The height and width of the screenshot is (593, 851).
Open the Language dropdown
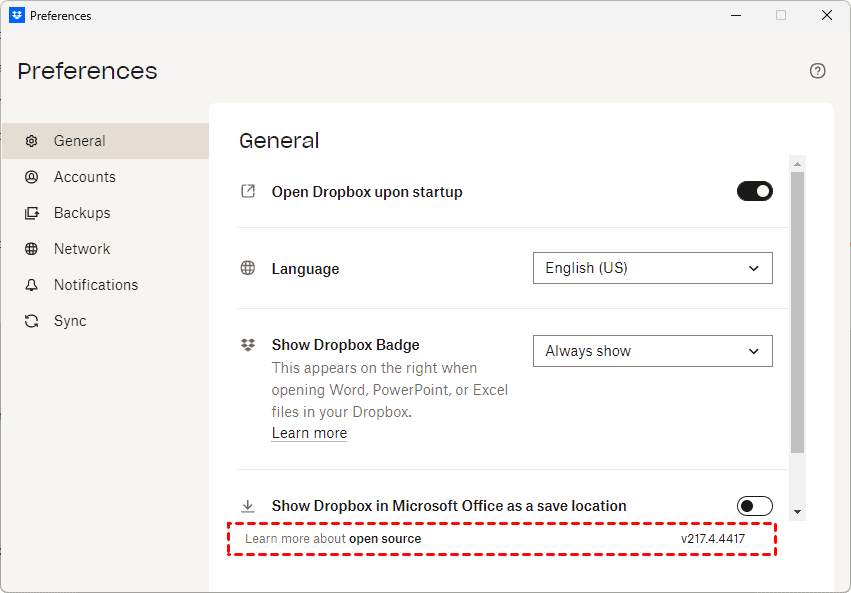point(652,268)
